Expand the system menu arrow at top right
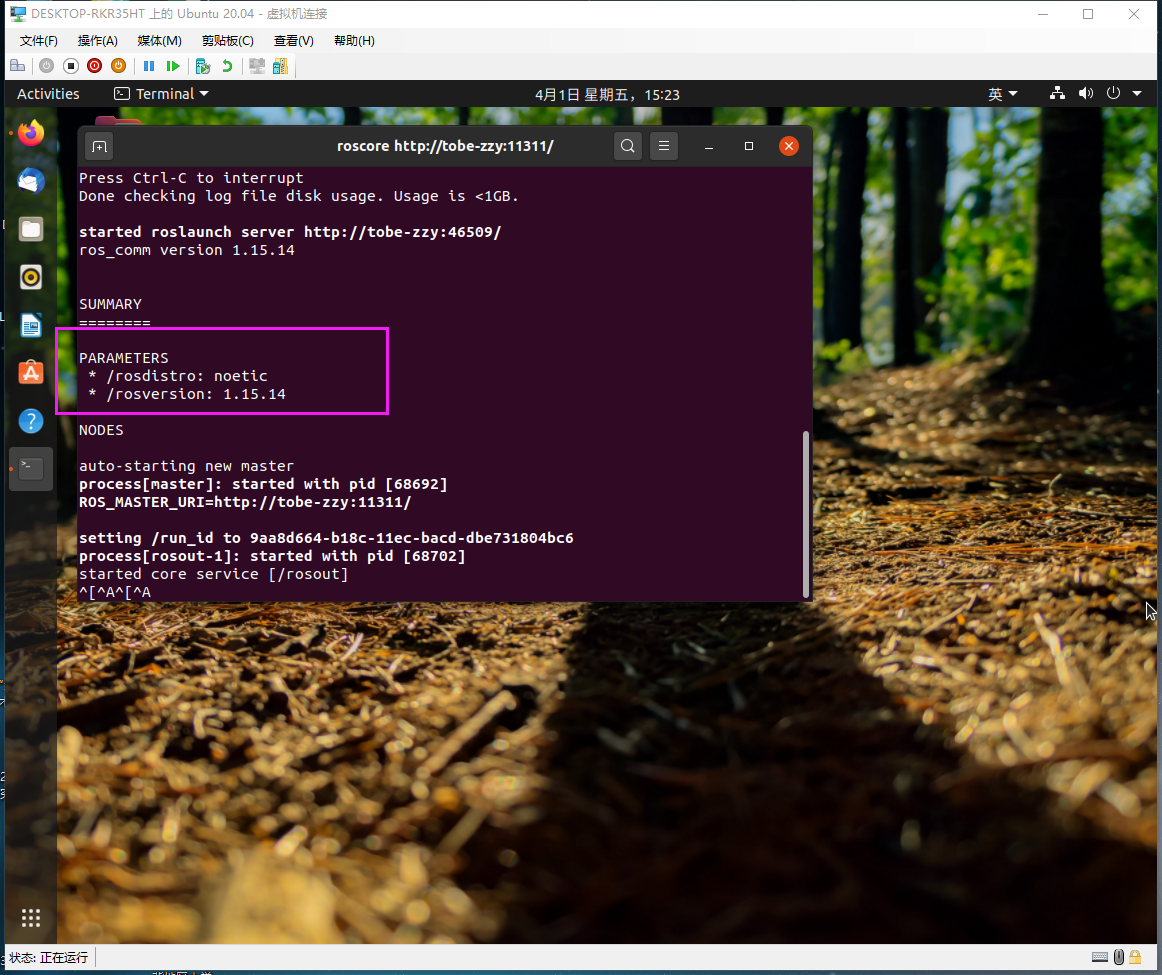This screenshot has width=1162, height=975. click(1138, 93)
